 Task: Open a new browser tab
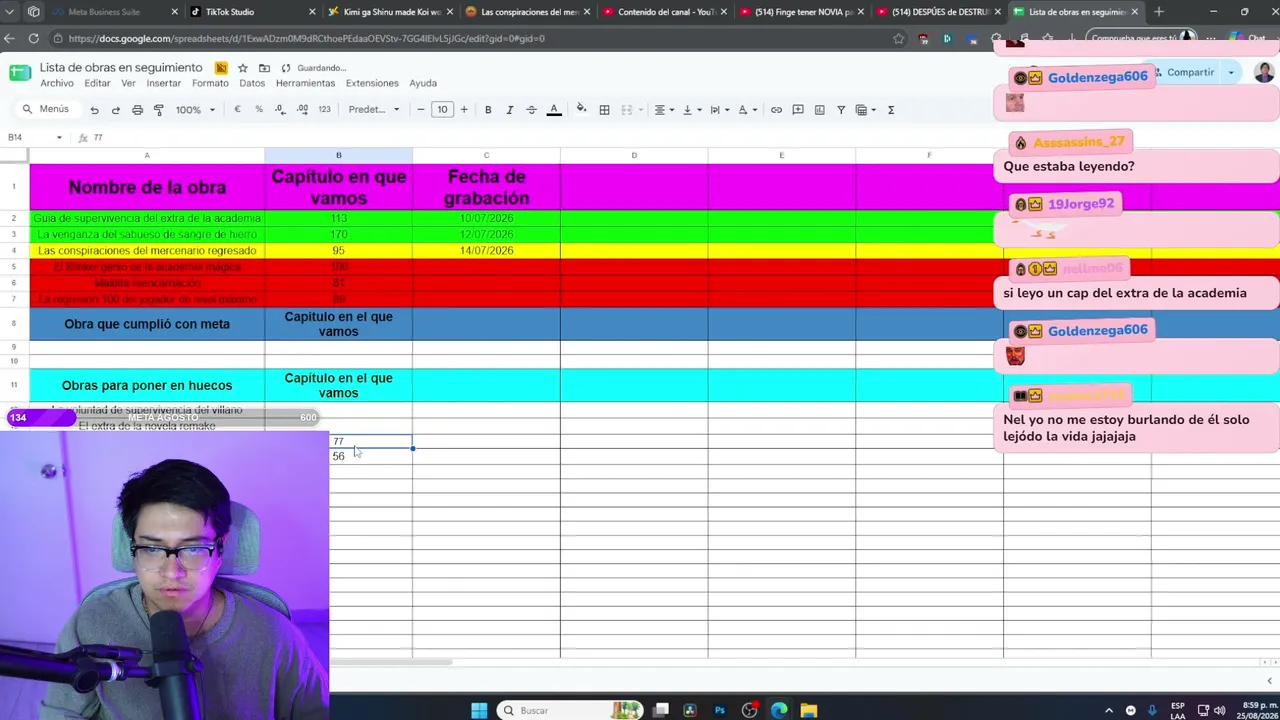[1159, 12]
